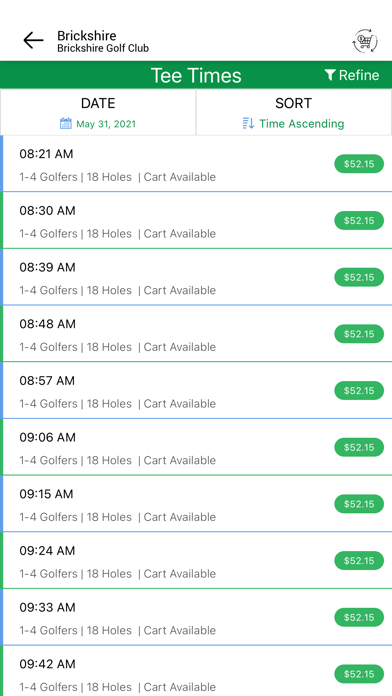Select the 08:57 AM tee time
This screenshot has height=696, width=392.
point(196,391)
